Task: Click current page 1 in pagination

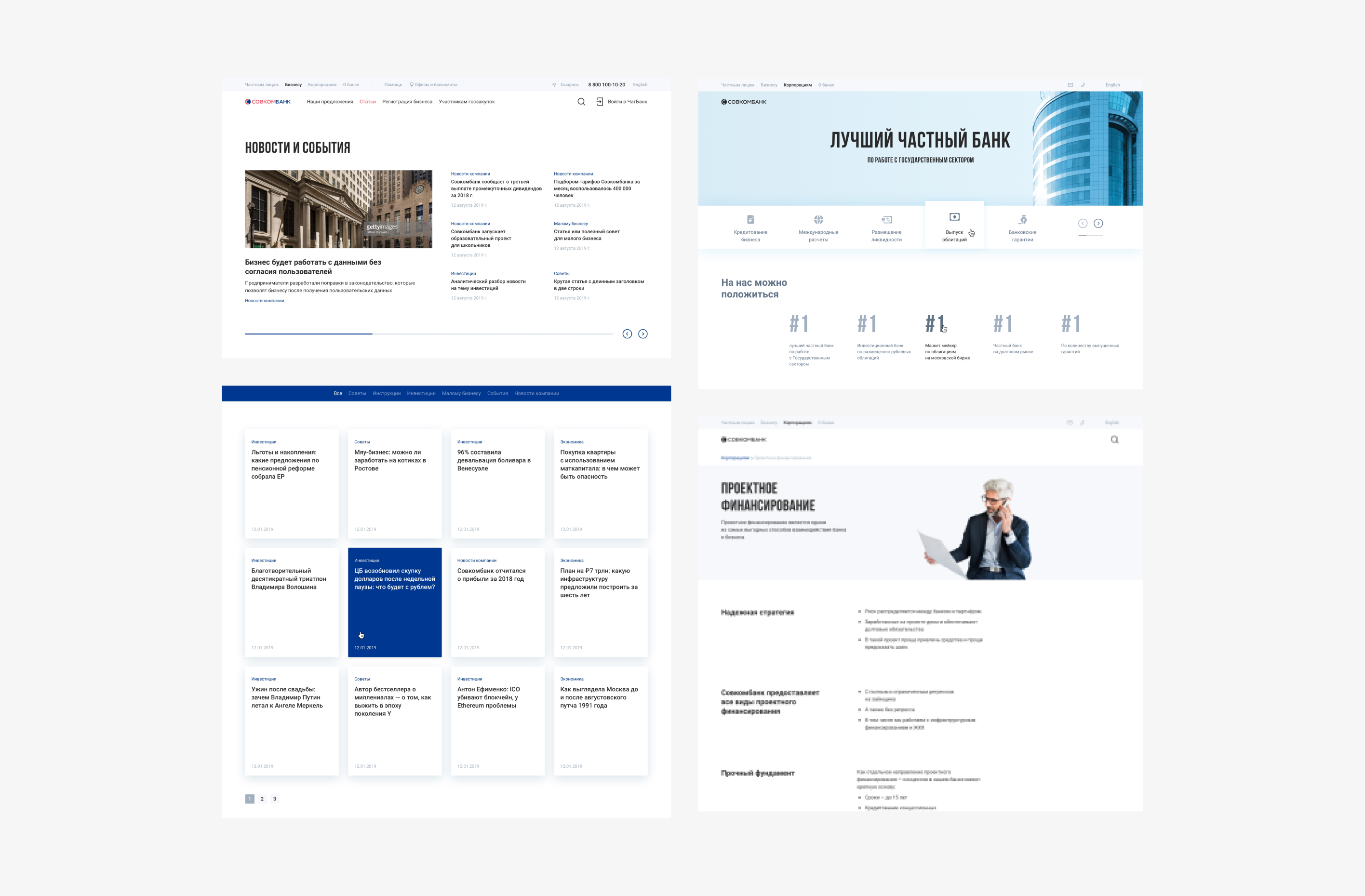Action: (x=250, y=799)
